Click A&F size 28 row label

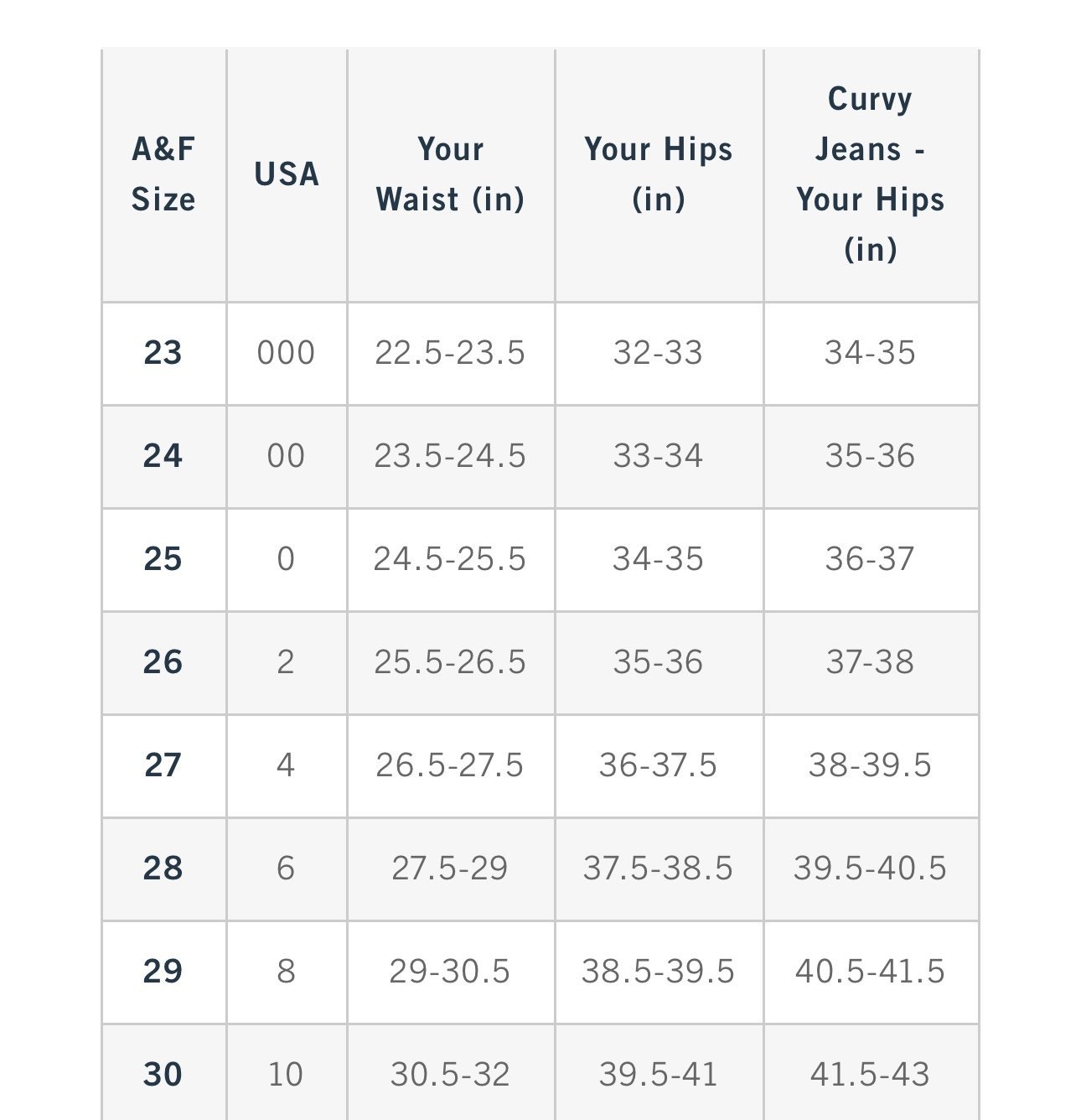click(163, 869)
